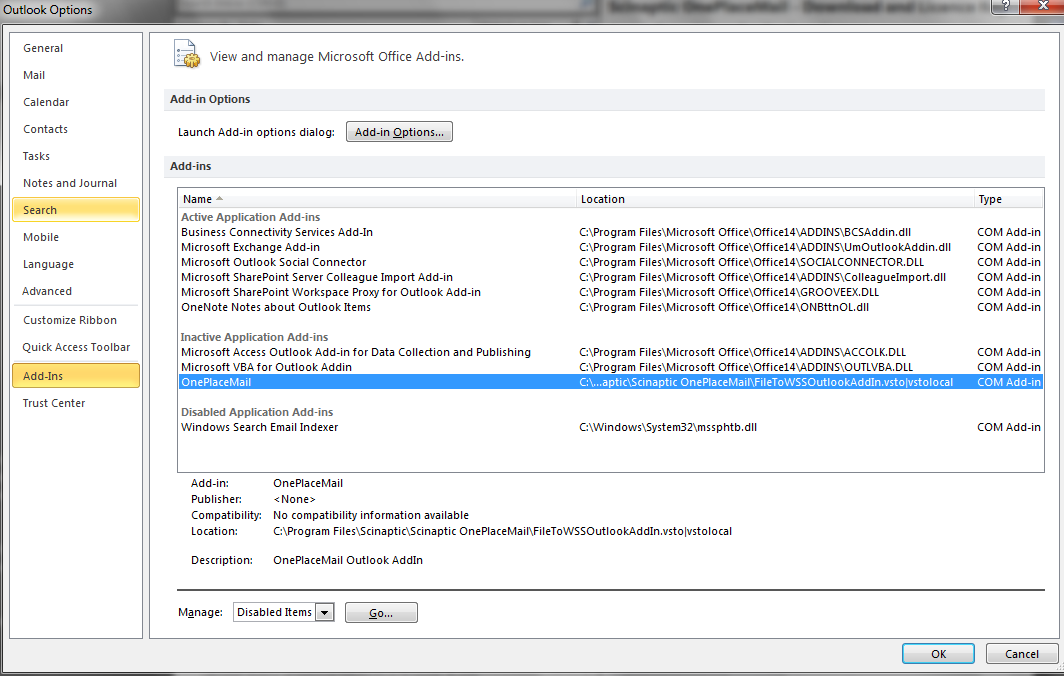Image resolution: width=1064 pixels, height=676 pixels.
Task: Click the help question mark icon
Action: point(1006,6)
